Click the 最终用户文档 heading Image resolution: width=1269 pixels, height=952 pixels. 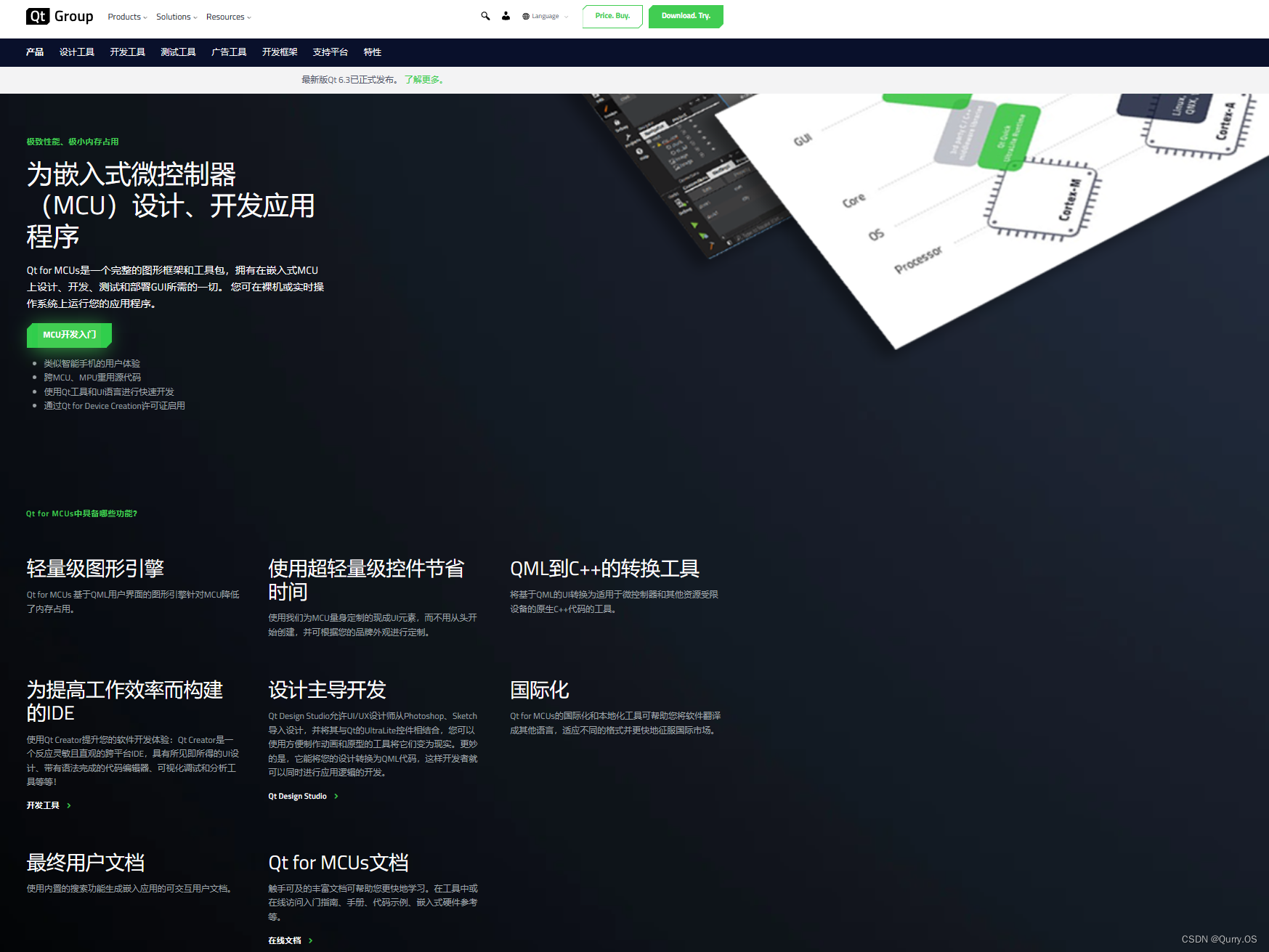(x=86, y=862)
